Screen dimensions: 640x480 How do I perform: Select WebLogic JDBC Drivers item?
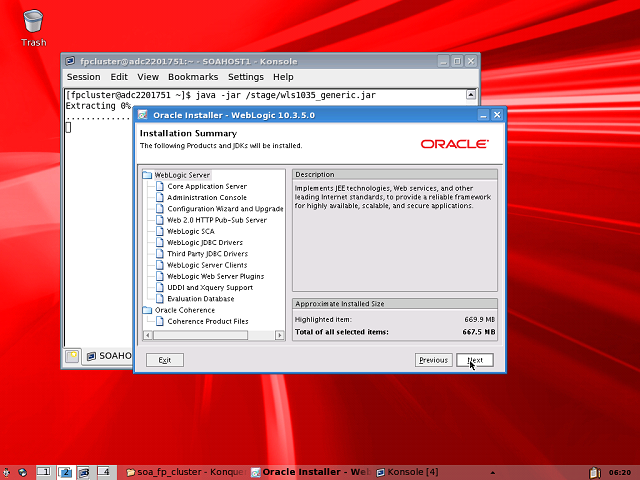pos(205,242)
